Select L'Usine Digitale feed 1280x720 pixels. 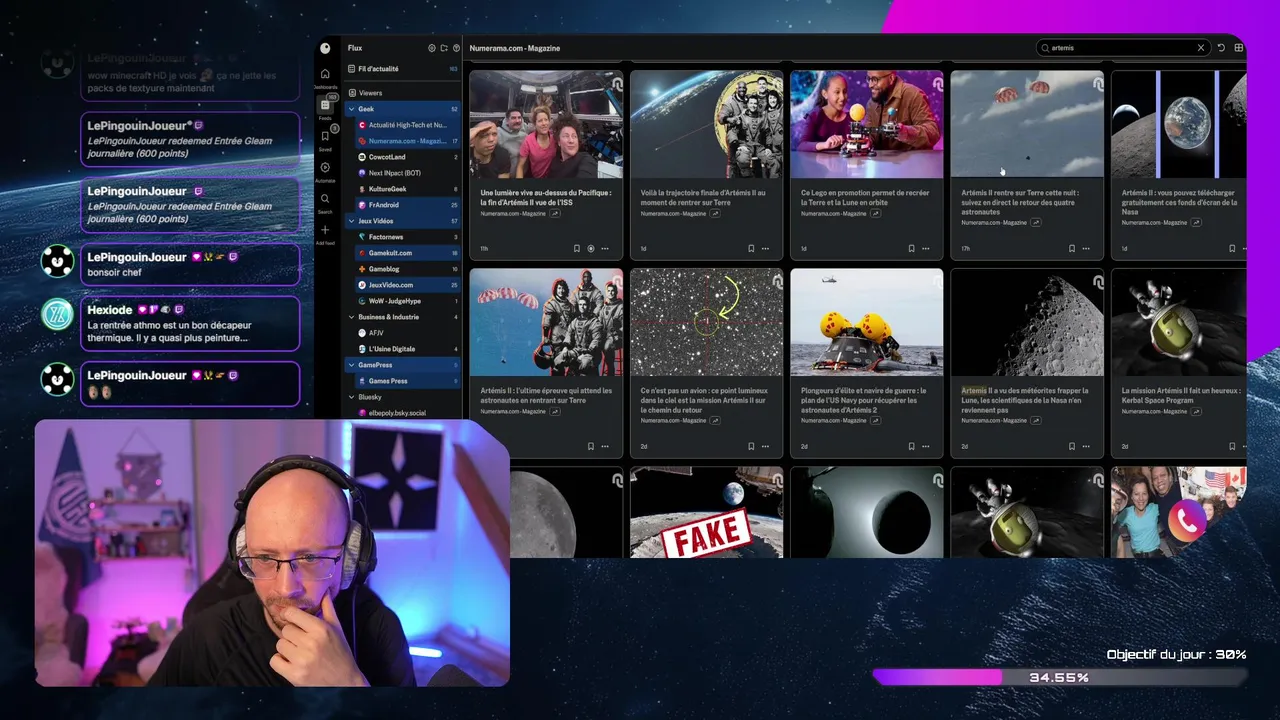pos(408,349)
